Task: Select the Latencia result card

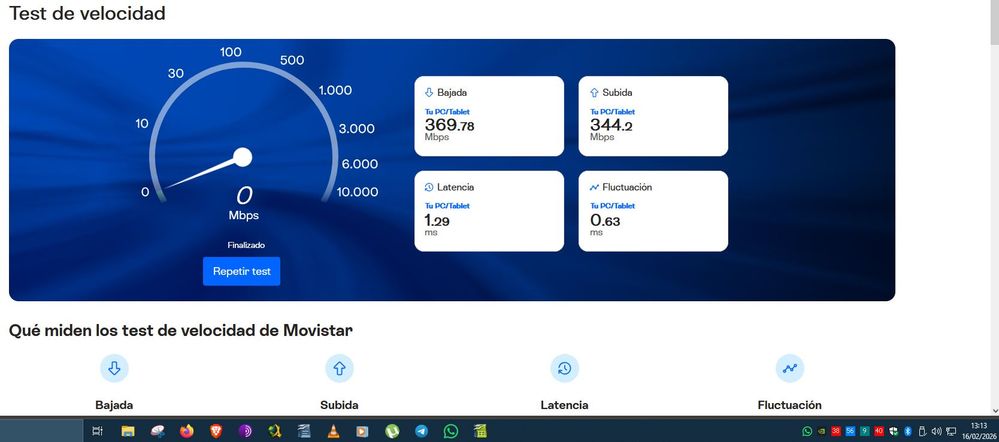Action: point(489,210)
